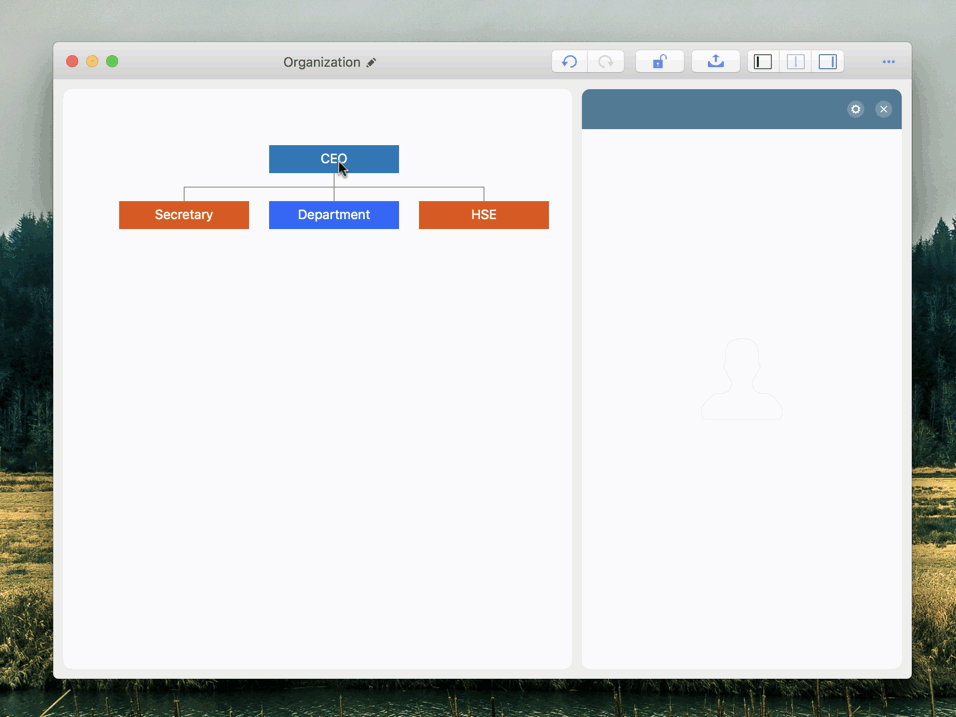Image resolution: width=956 pixels, height=717 pixels.
Task: Select the Secretary box
Action: point(184,215)
